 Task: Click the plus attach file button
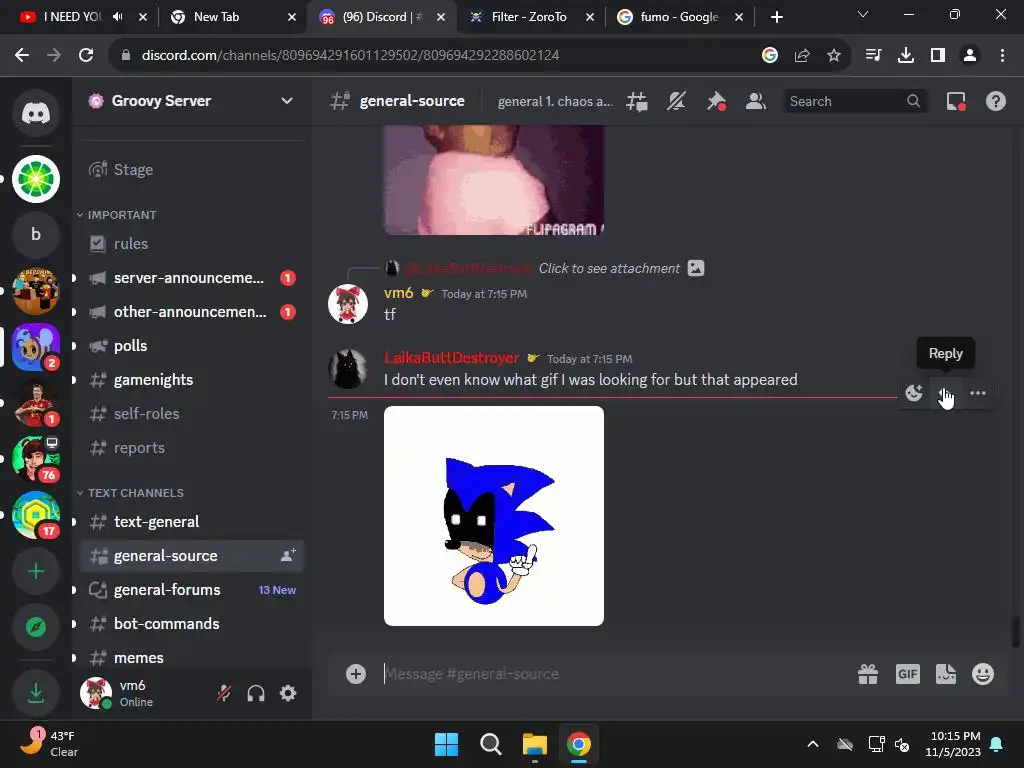pos(356,674)
